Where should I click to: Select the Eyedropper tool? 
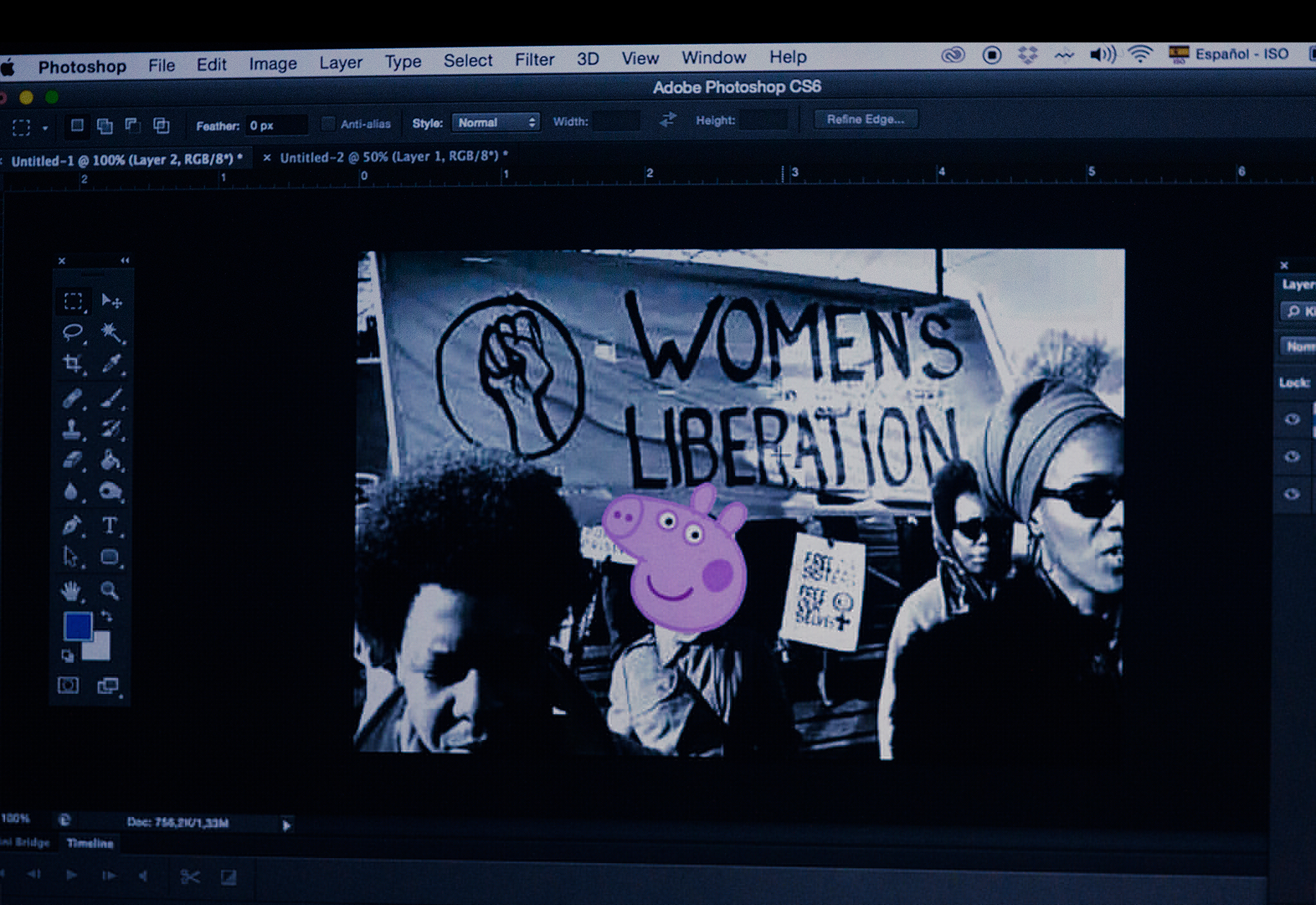111,364
